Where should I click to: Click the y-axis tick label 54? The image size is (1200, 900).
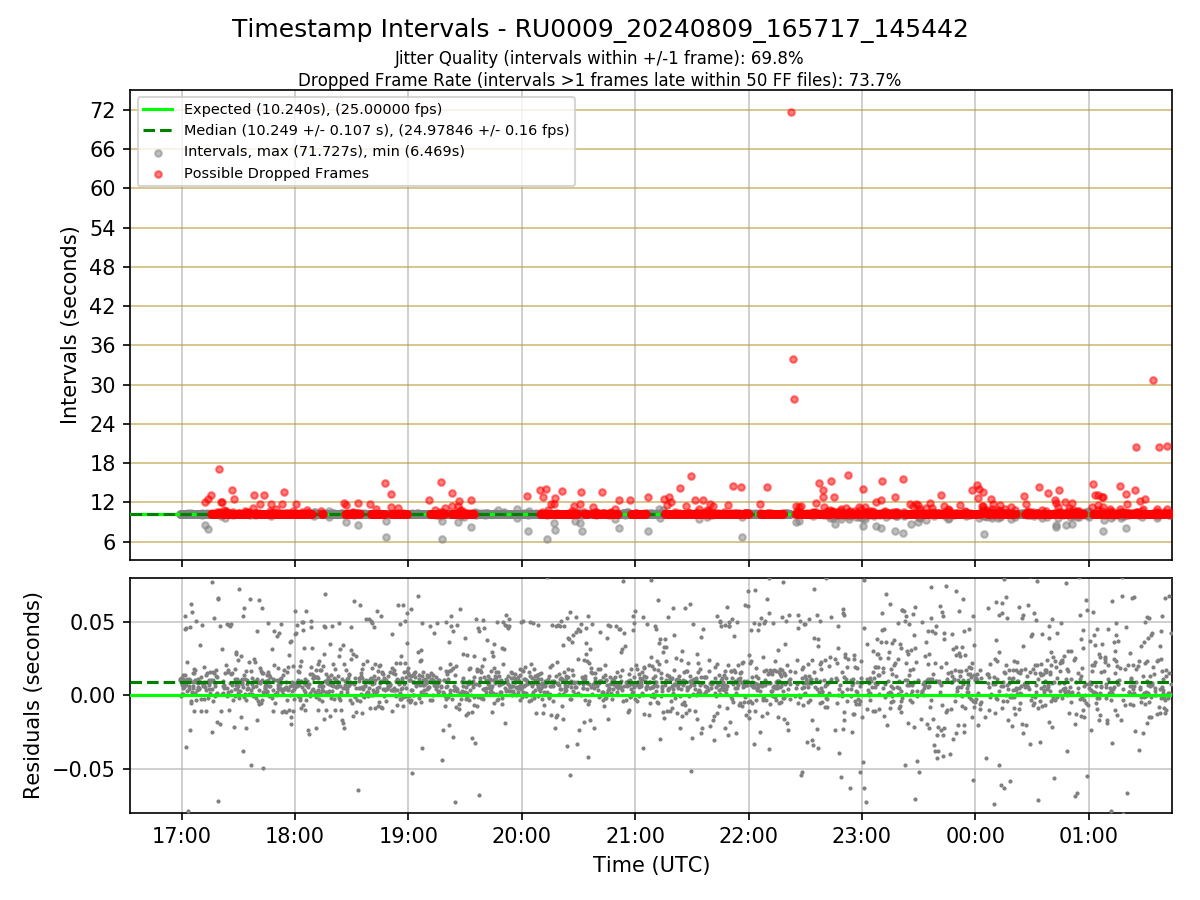(x=104, y=228)
